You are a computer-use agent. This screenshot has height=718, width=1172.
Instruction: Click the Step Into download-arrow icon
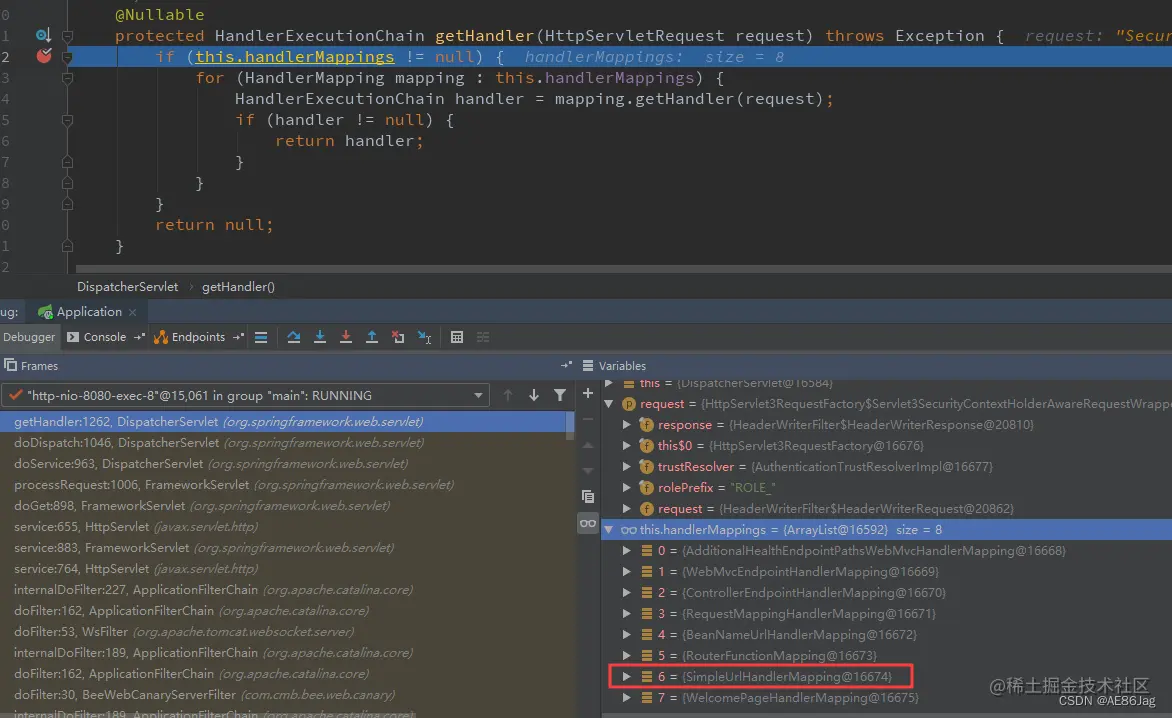click(320, 337)
